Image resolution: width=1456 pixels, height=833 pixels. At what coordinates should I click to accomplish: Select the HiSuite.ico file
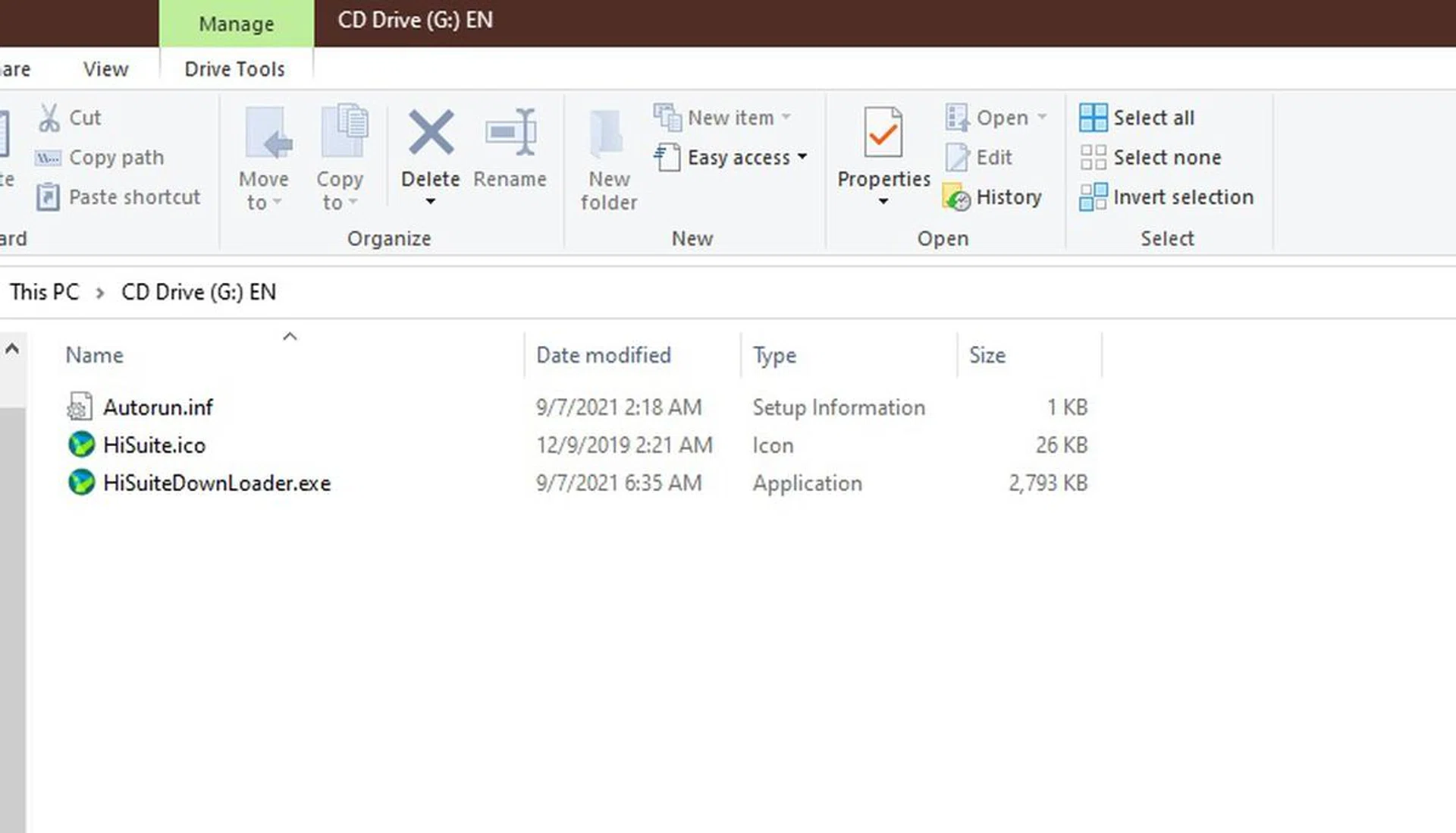pos(154,445)
